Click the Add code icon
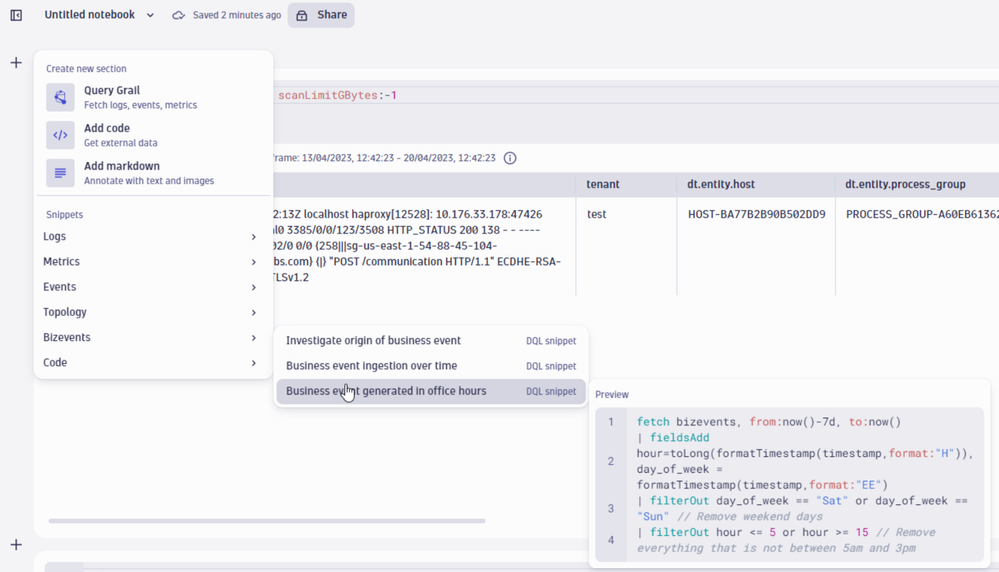This screenshot has height=572, width=999. (x=60, y=135)
